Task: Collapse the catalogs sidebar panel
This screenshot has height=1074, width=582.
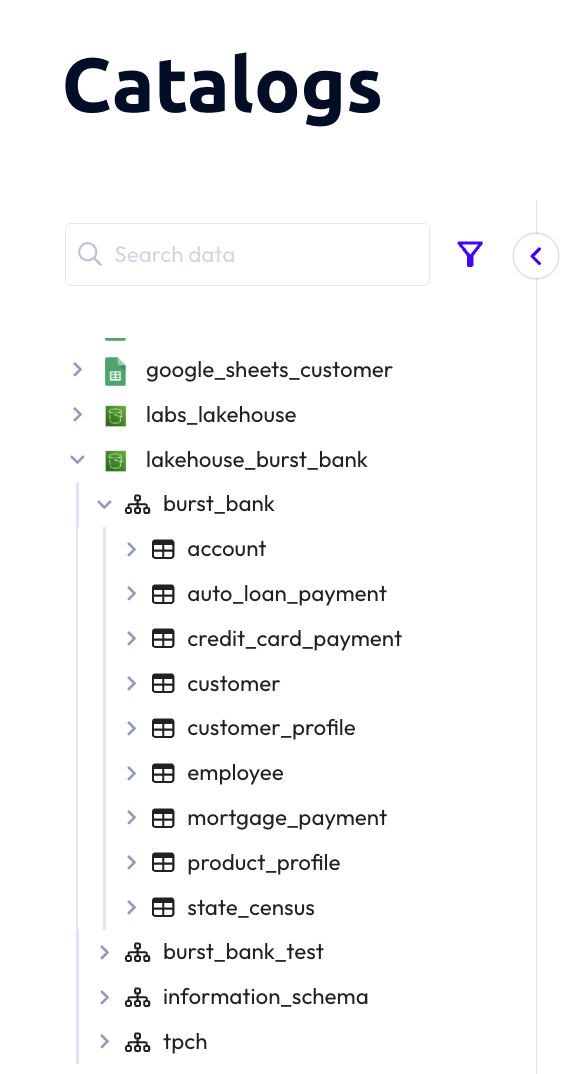Action: coord(536,256)
